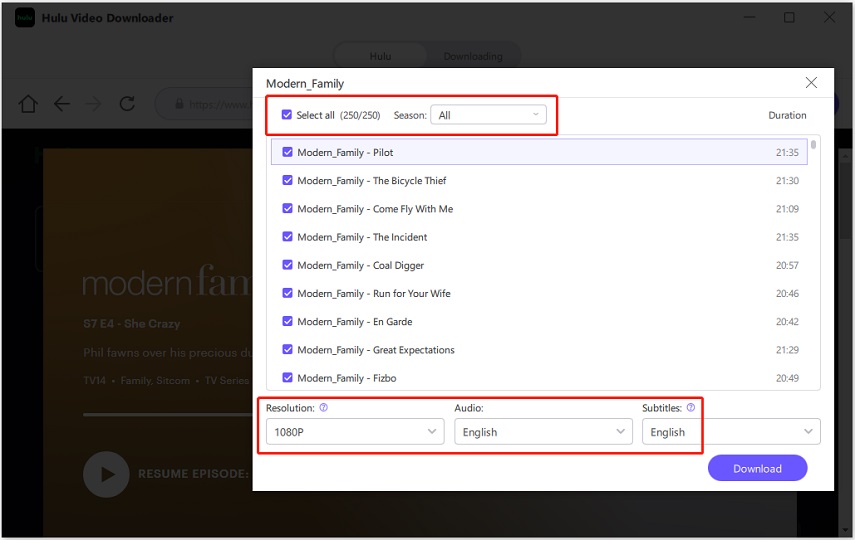
Task: Select the row Modern_Family - Run for Your Wife
Action: pos(539,293)
